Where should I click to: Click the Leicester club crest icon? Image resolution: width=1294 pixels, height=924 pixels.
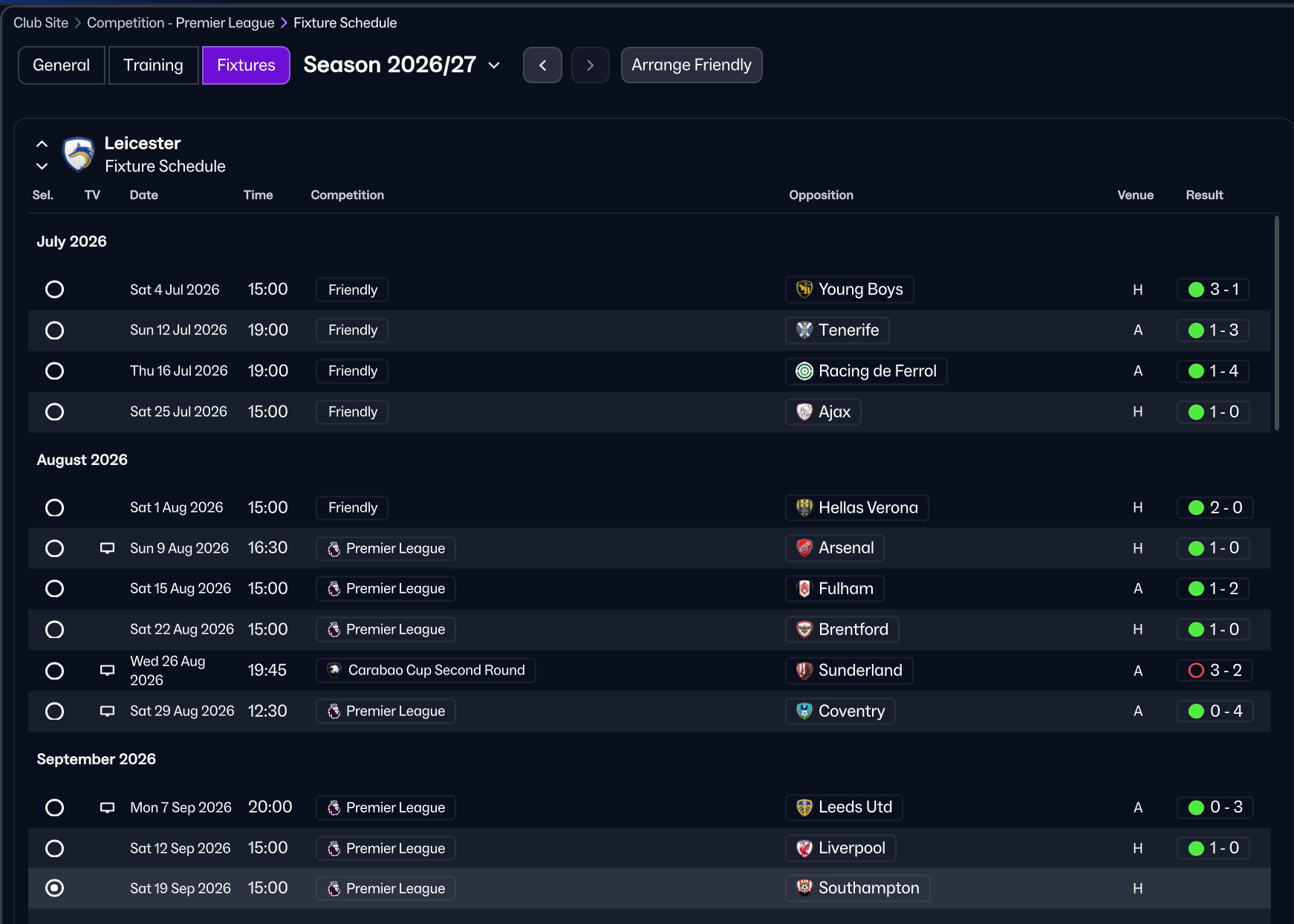pos(79,154)
